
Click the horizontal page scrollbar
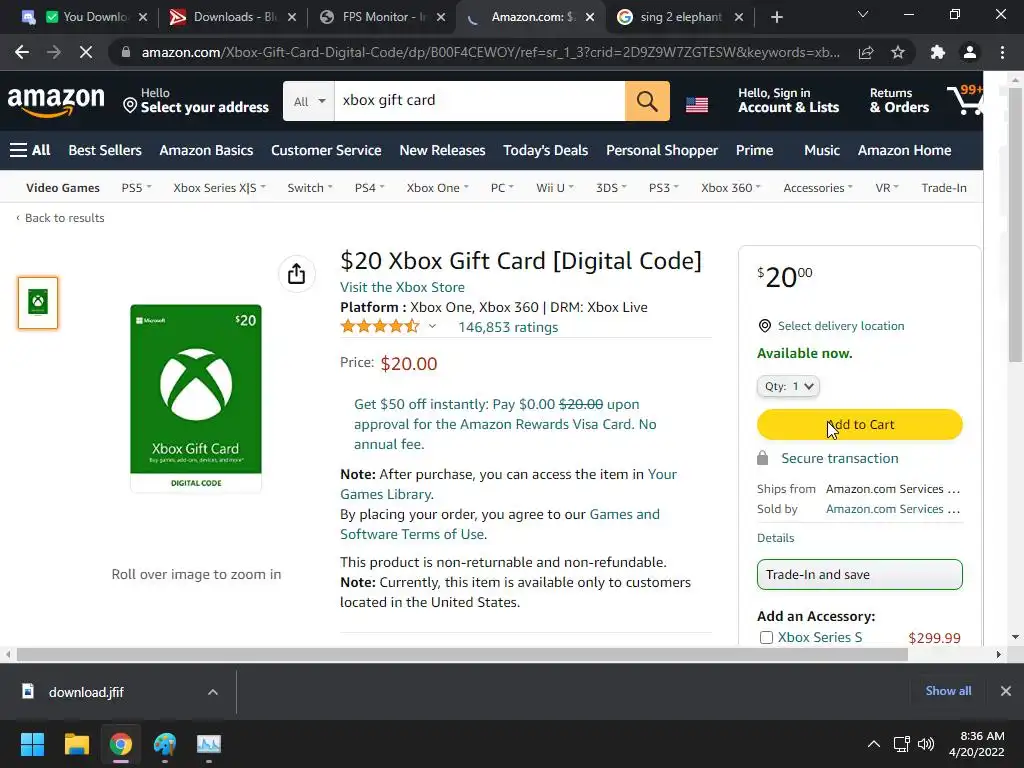pyautogui.click(x=462, y=654)
